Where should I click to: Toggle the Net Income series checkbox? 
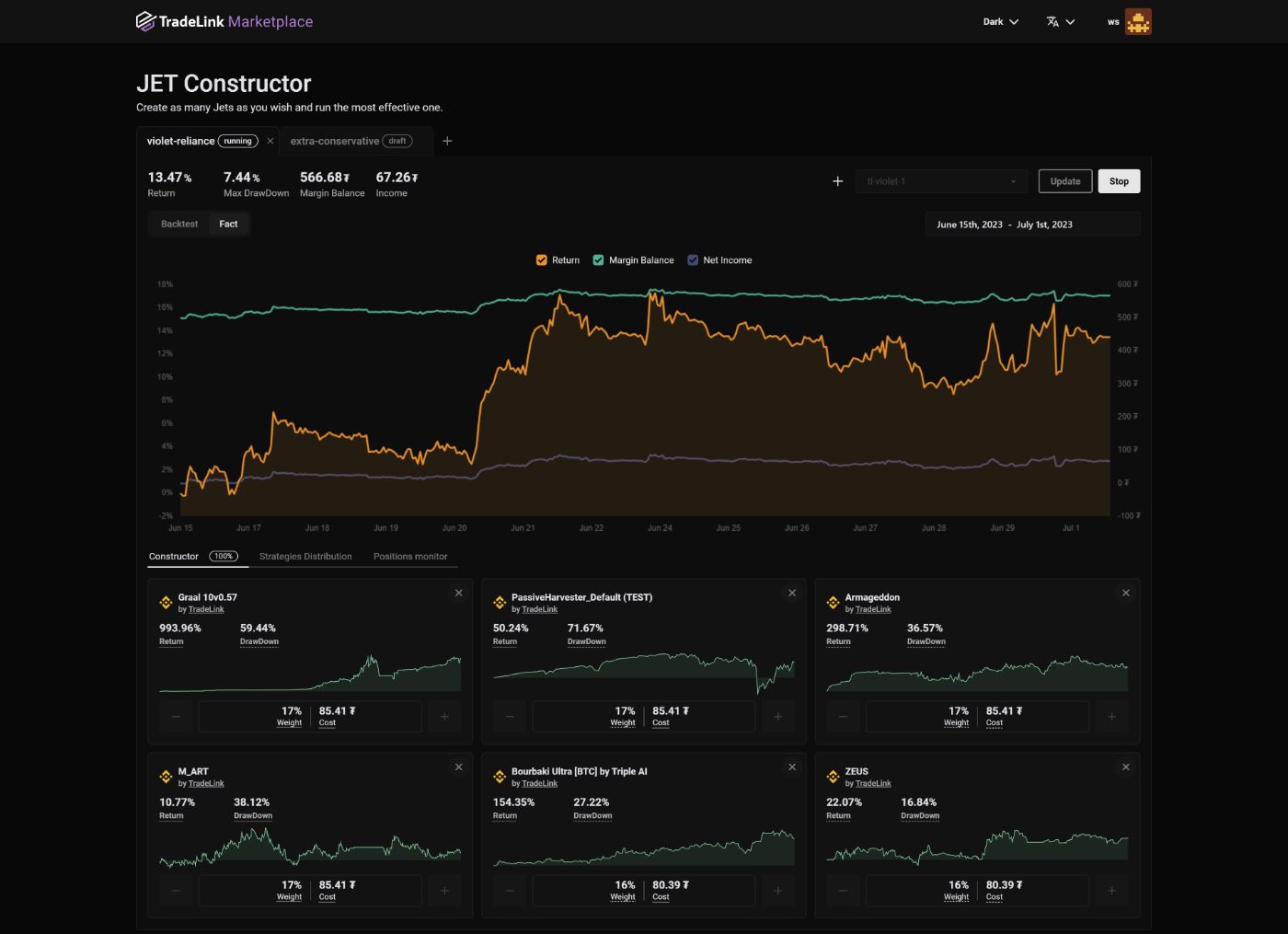[x=693, y=260]
